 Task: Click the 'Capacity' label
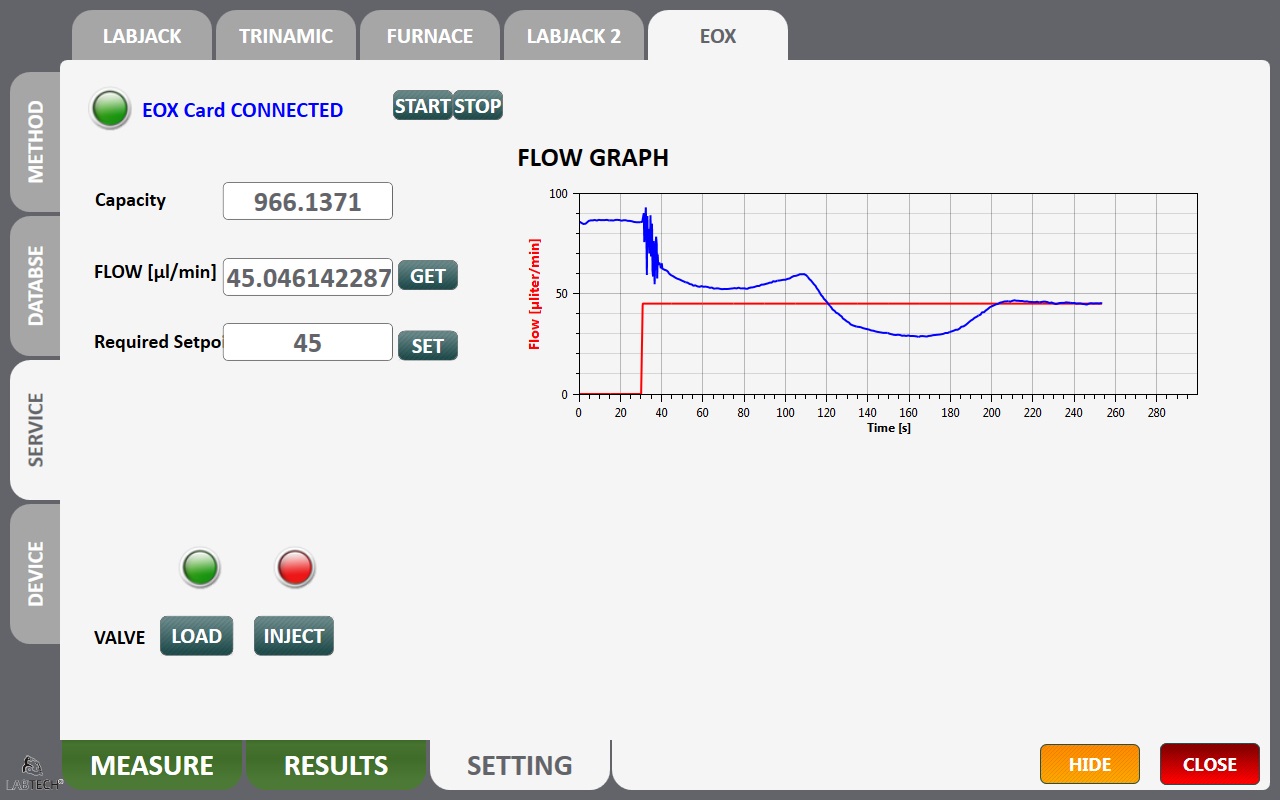tap(130, 200)
